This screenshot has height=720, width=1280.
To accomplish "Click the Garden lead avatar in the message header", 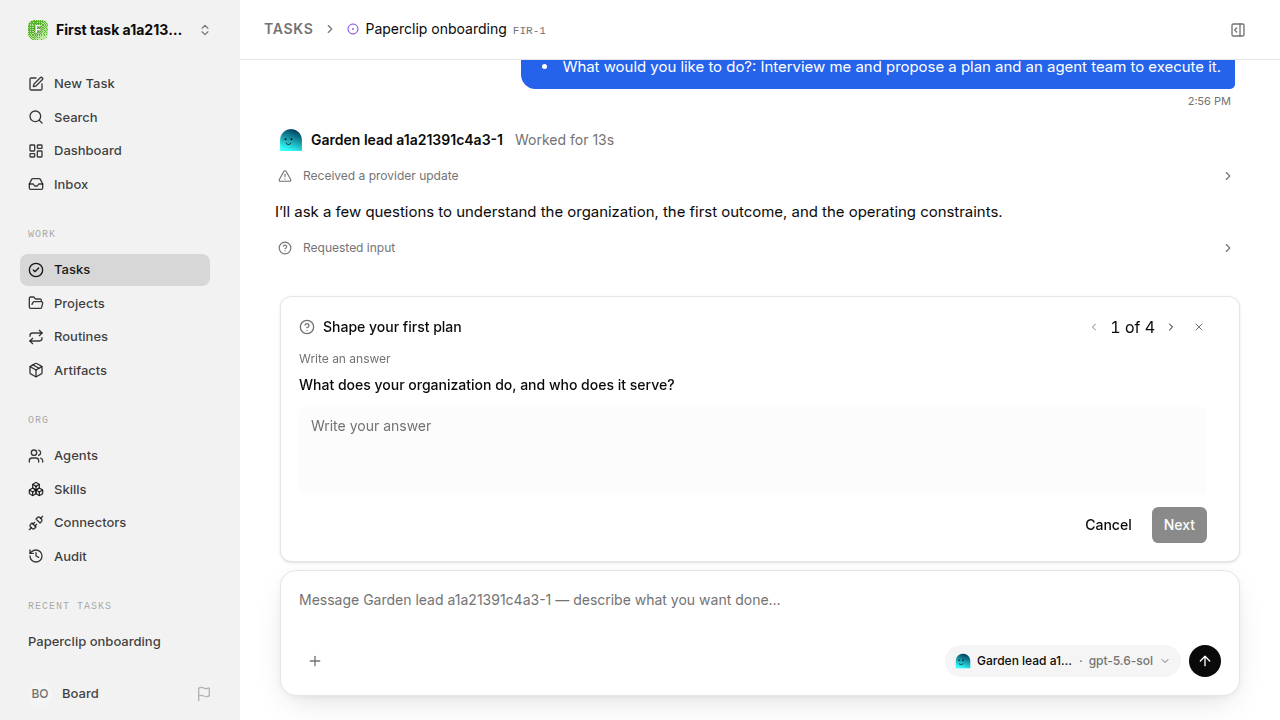I will pyautogui.click(x=291, y=140).
